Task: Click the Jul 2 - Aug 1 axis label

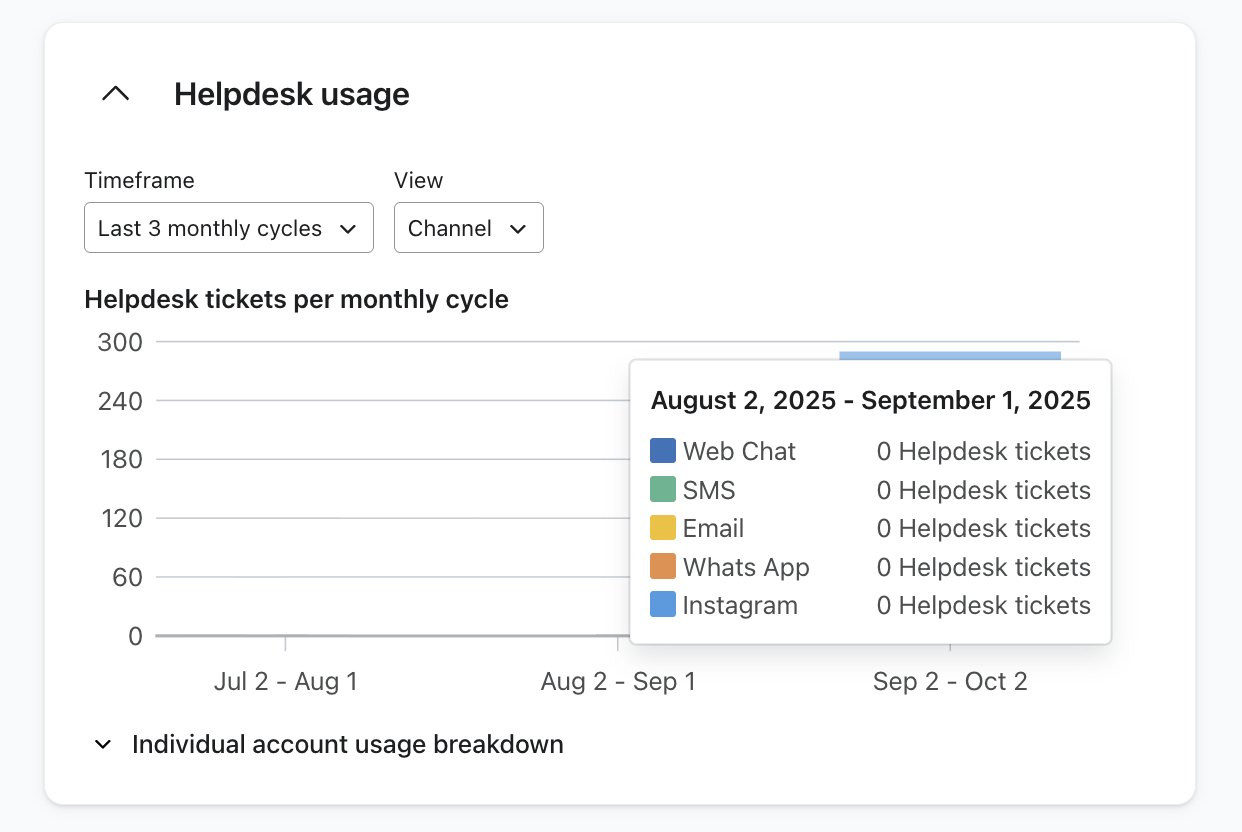Action: coord(285,682)
